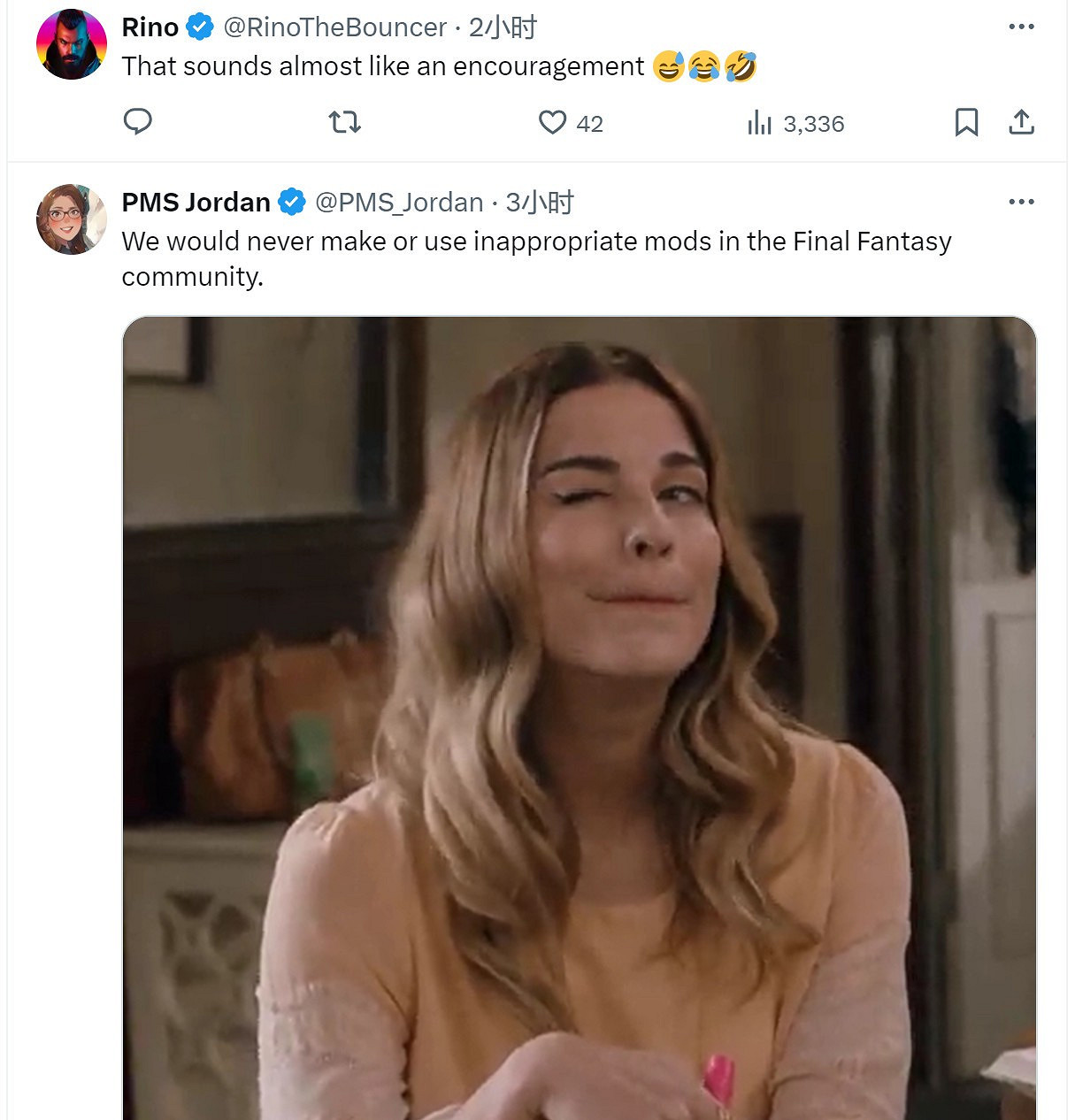The image size is (1075, 1120).
Task: Click PMS Jordan's verified badge
Action: 292,203
